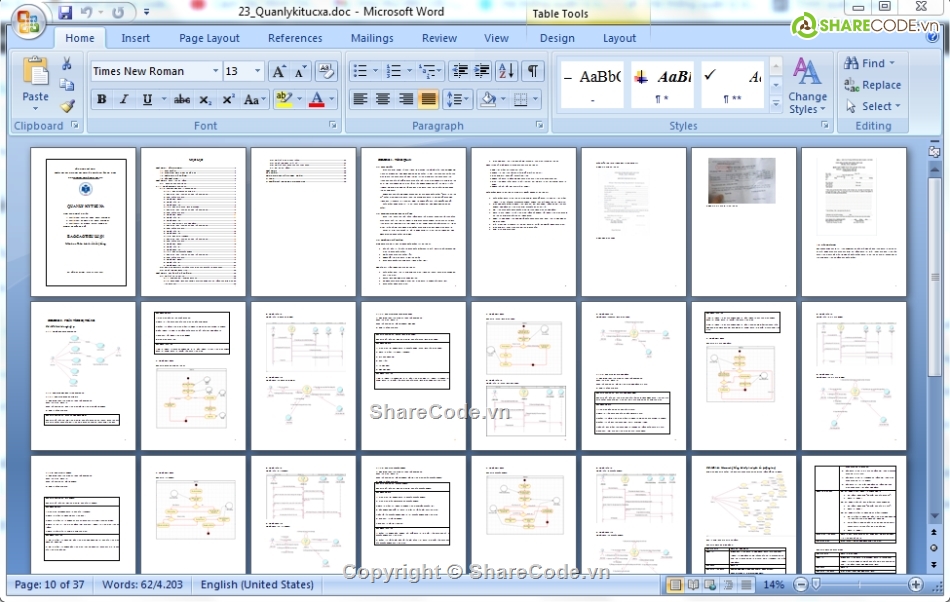Switch to Draft view
Screen dimensions: 950x602
[746, 584]
